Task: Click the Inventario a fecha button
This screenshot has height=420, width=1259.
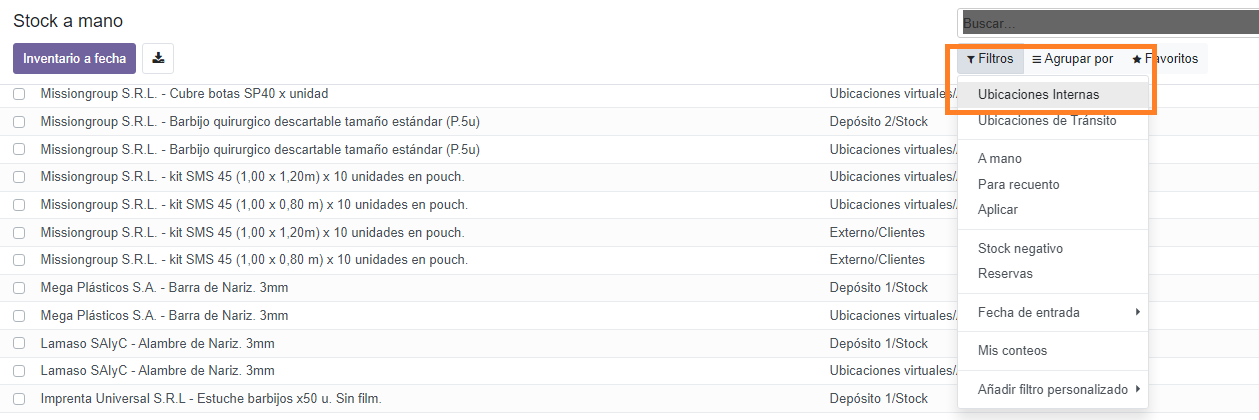Action: 74,59
